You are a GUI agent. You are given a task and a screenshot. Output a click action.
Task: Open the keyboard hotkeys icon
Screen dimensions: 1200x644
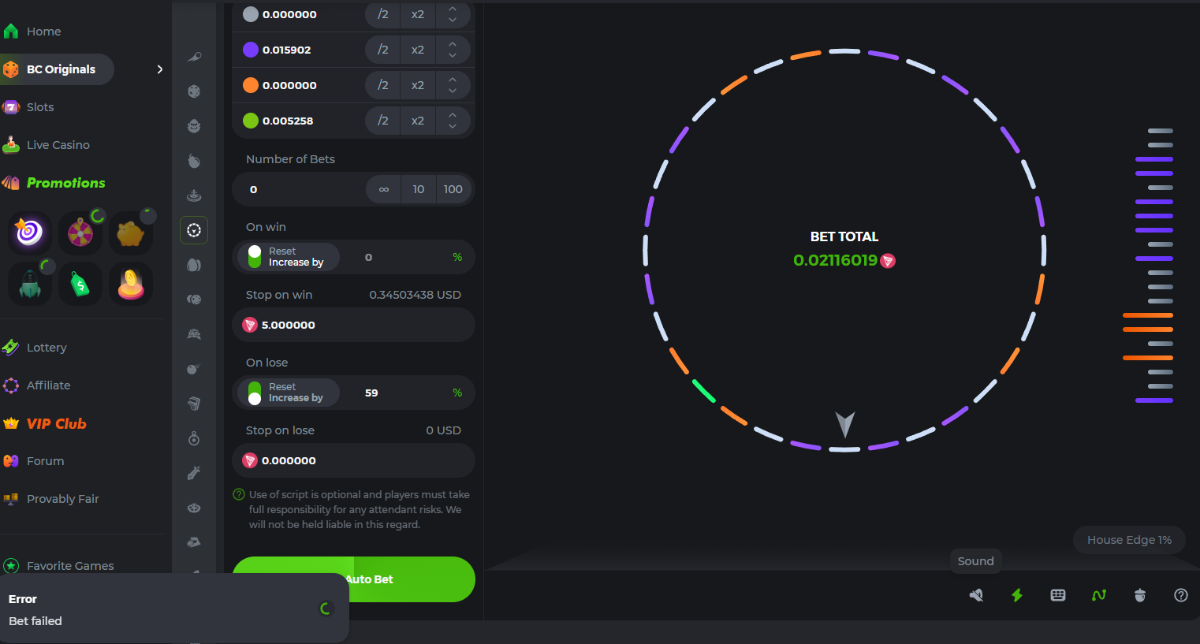tap(1058, 595)
